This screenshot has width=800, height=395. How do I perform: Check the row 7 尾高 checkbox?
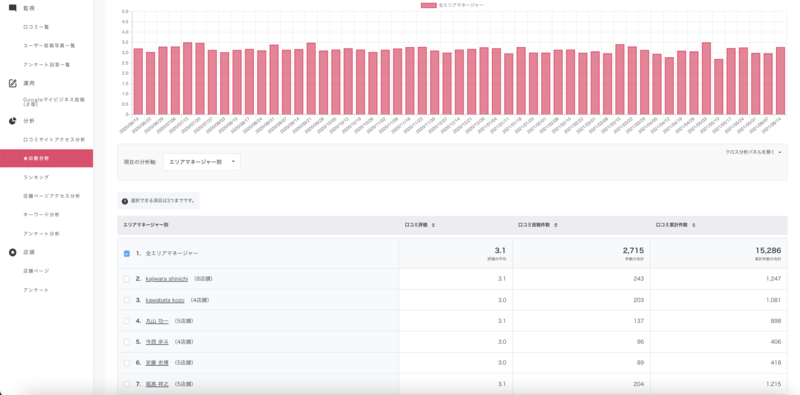pos(127,384)
